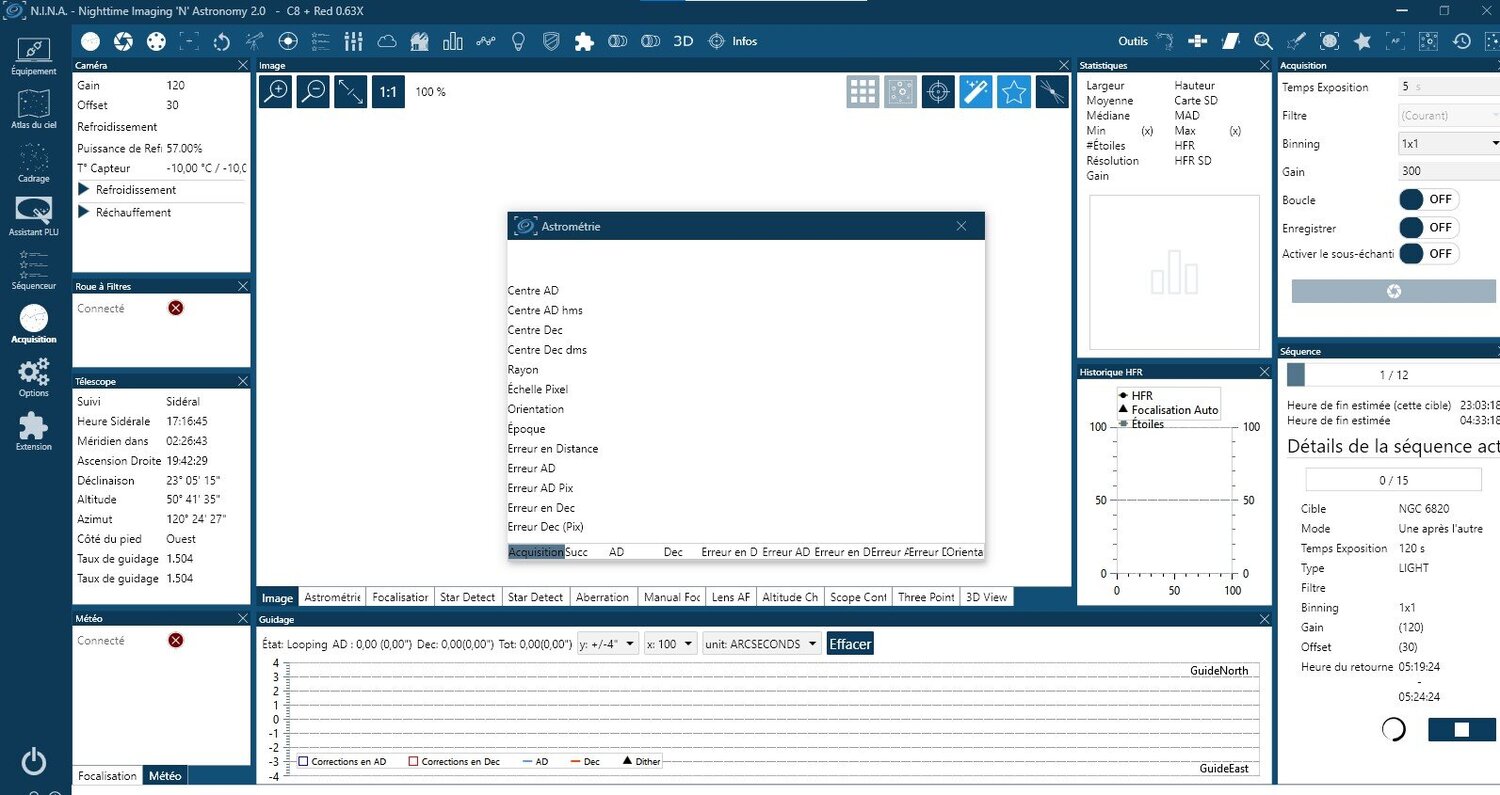This screenshot has height=795, width=1500.
Task: Click the AF autofocus tool icon
Action: pos(1395,41)
